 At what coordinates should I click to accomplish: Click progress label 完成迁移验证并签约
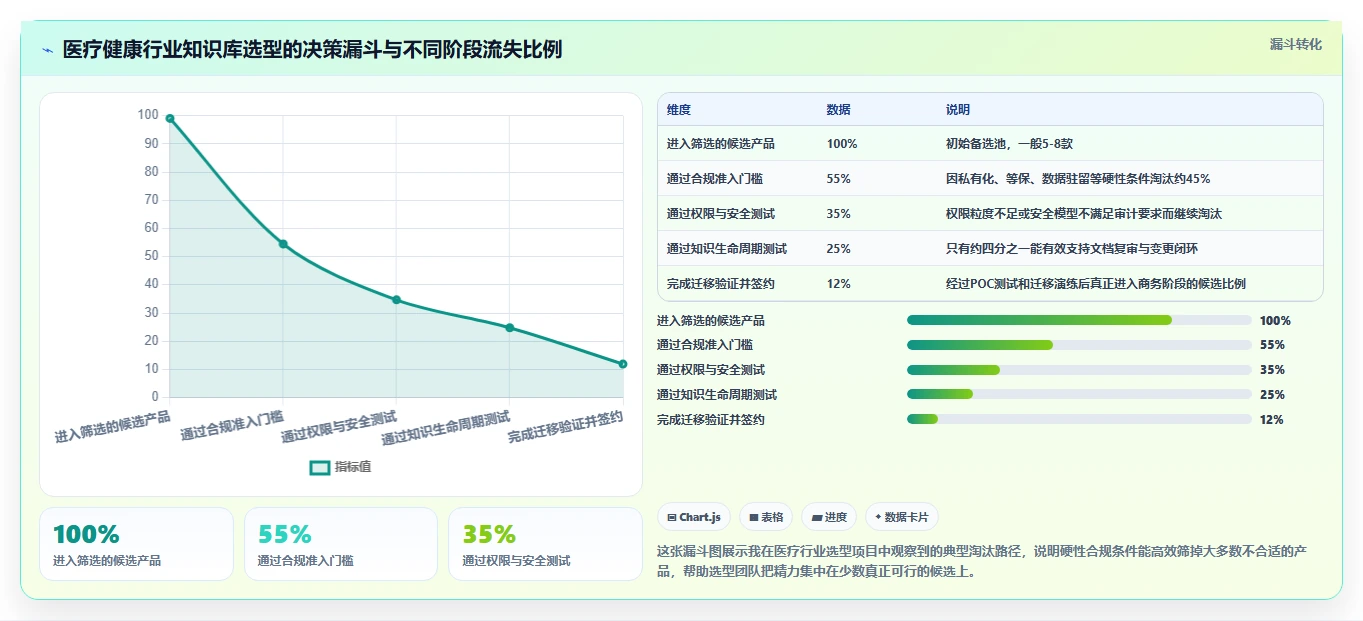point(711,420)
